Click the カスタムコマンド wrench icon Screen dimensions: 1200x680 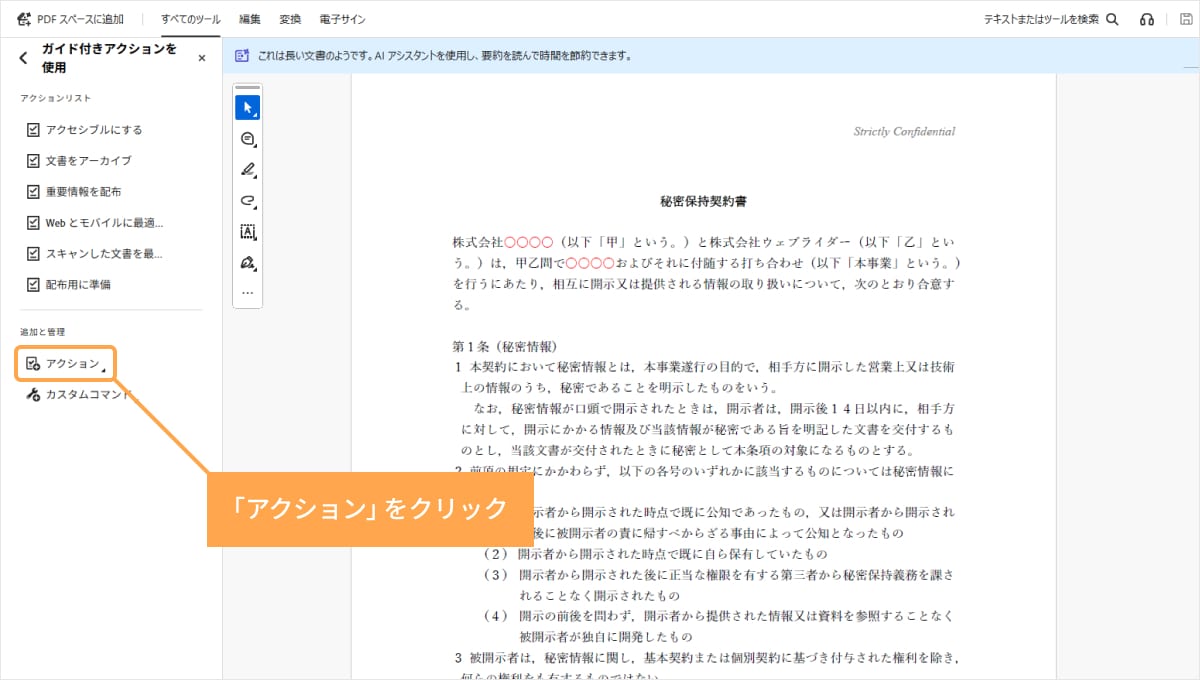point(33,395)
